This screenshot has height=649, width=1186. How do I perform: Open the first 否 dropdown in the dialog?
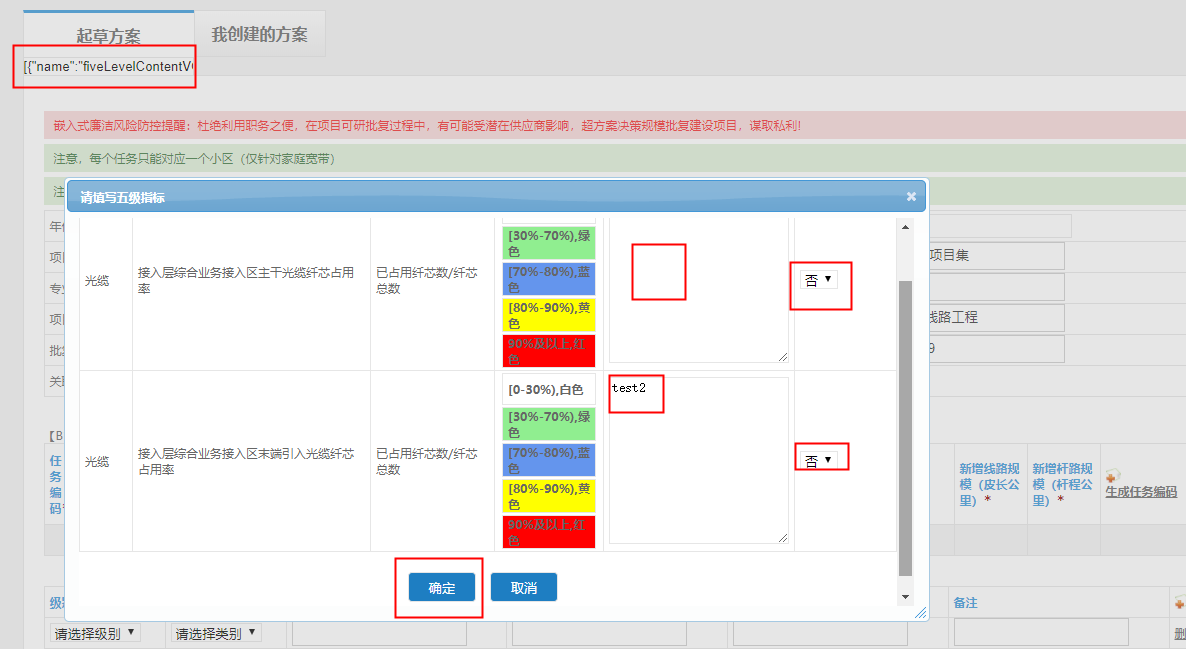coord(820,279)
